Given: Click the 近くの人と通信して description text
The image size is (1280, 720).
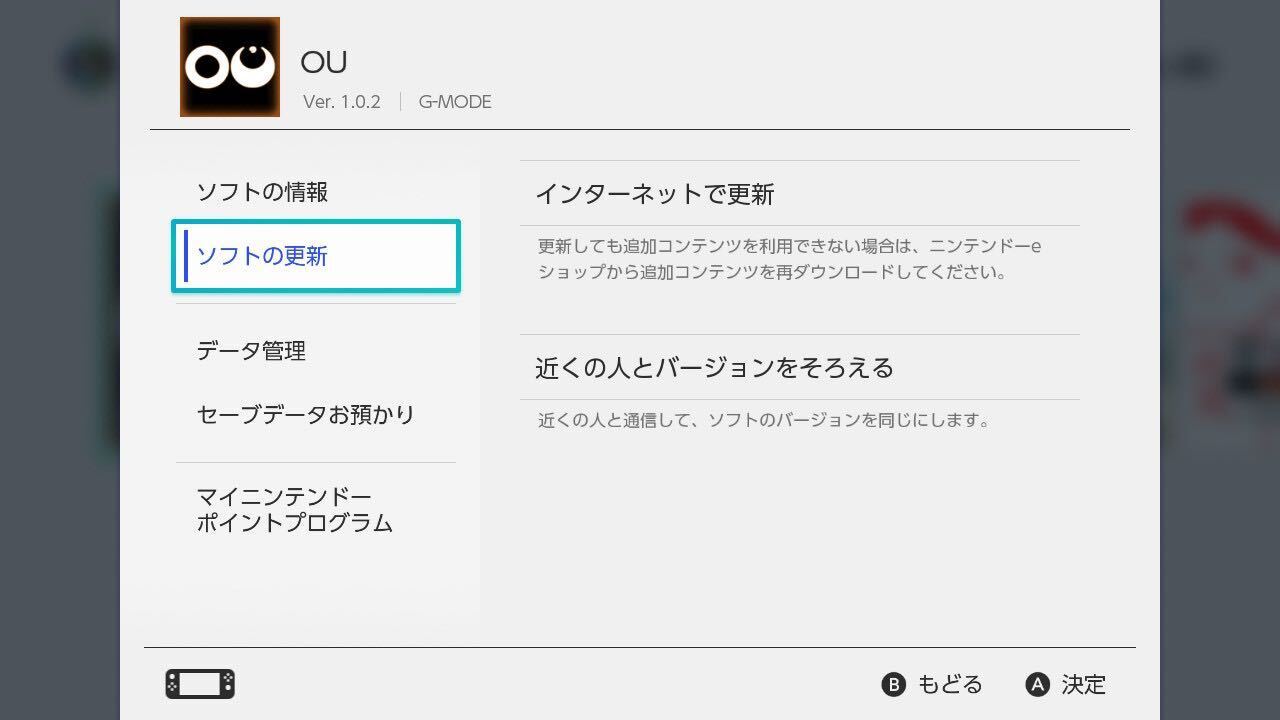Looking at the screenshot, I should pyautogui.click(x=764, y=420).
